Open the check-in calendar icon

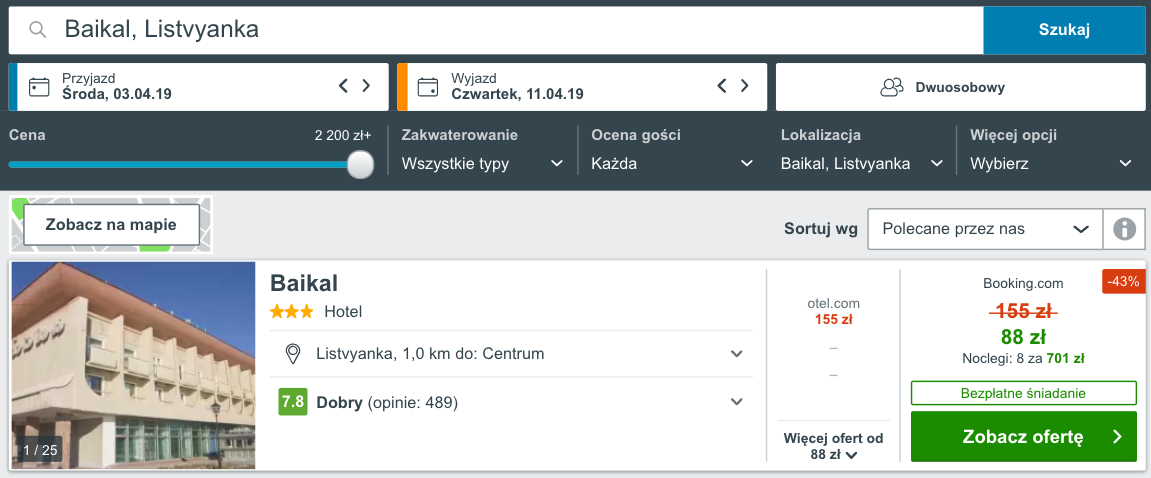point(39,86)
